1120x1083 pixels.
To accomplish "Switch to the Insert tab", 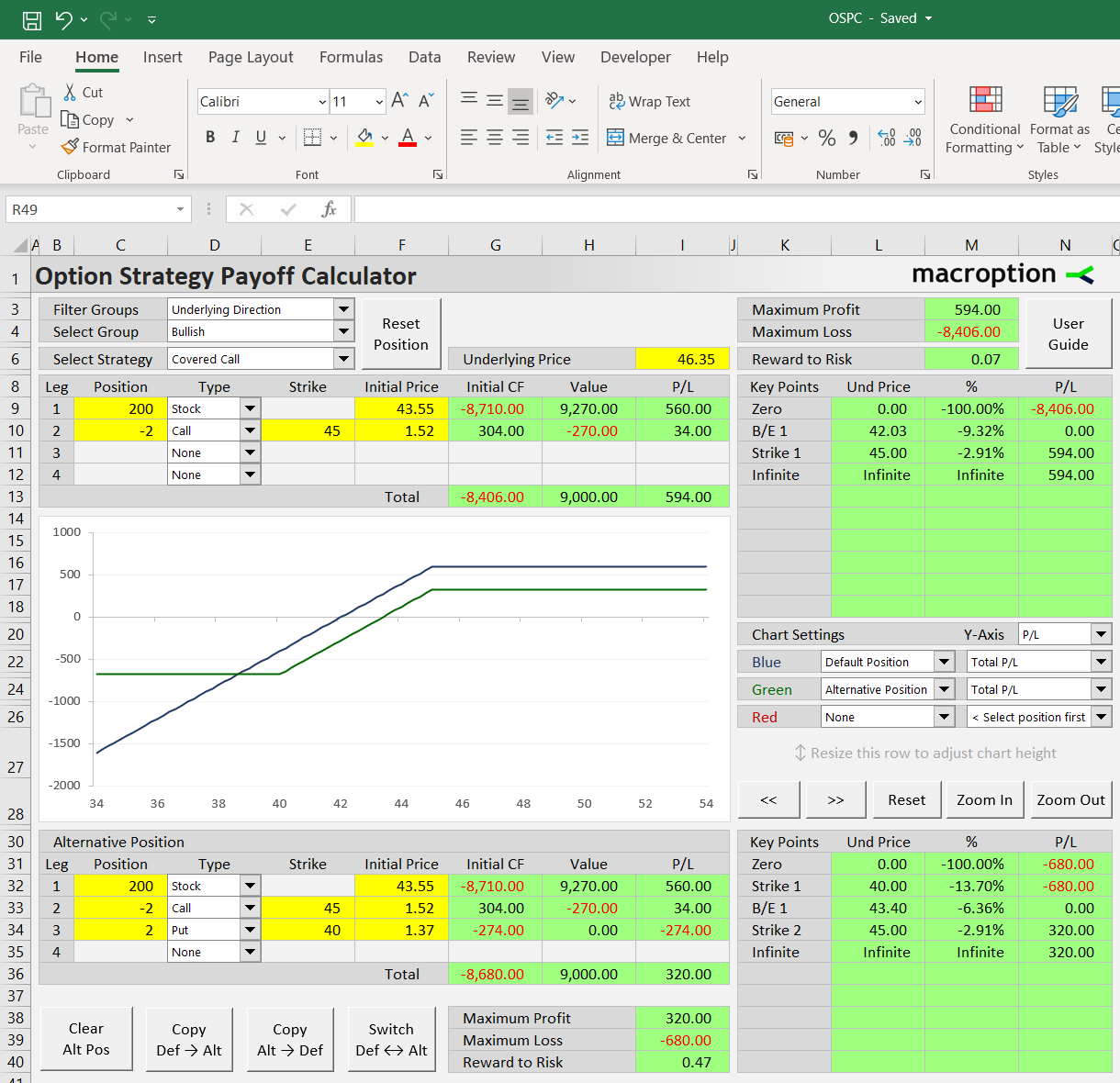I will 162,57.
